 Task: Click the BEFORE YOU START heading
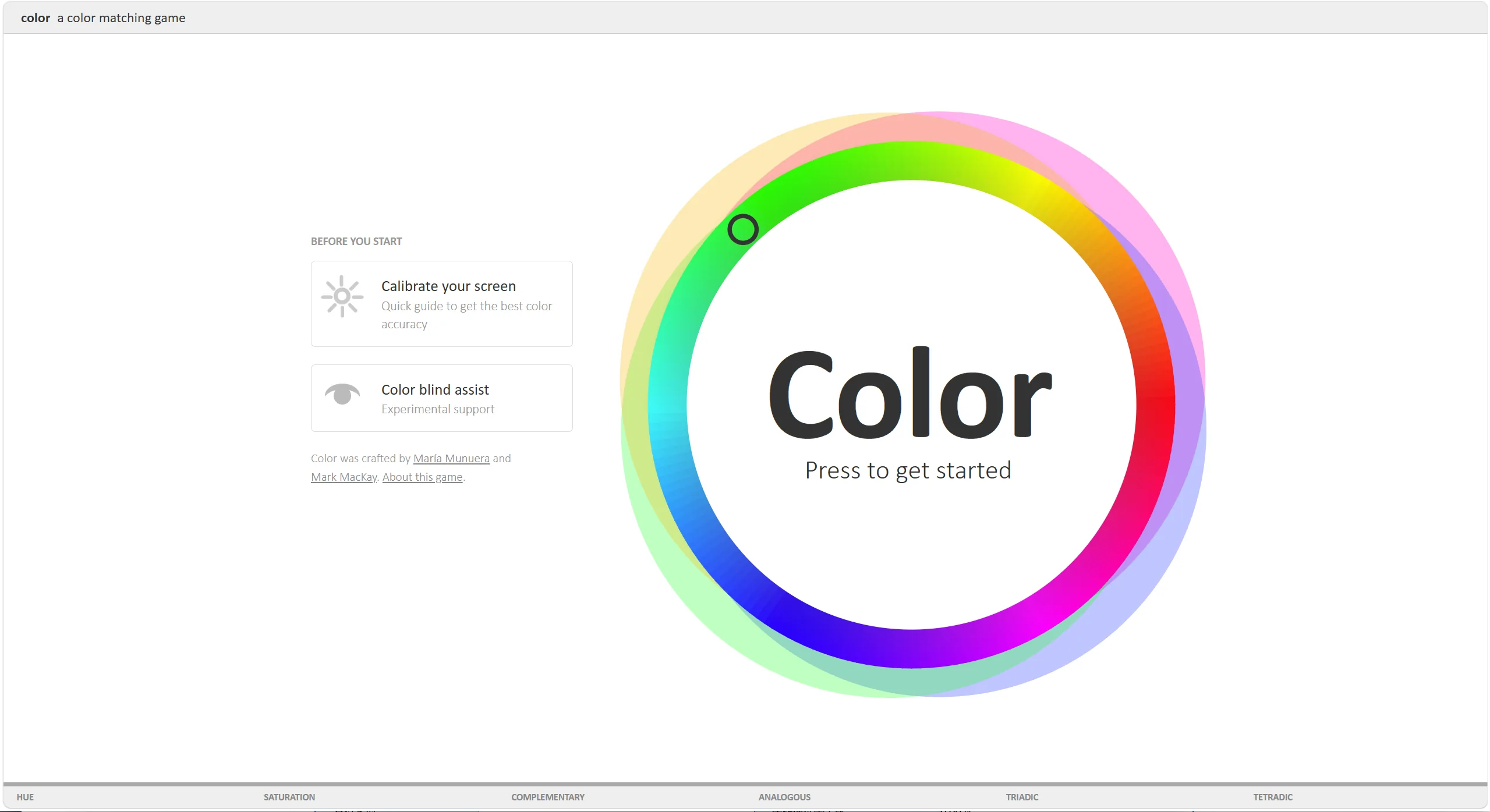(356, 242)
